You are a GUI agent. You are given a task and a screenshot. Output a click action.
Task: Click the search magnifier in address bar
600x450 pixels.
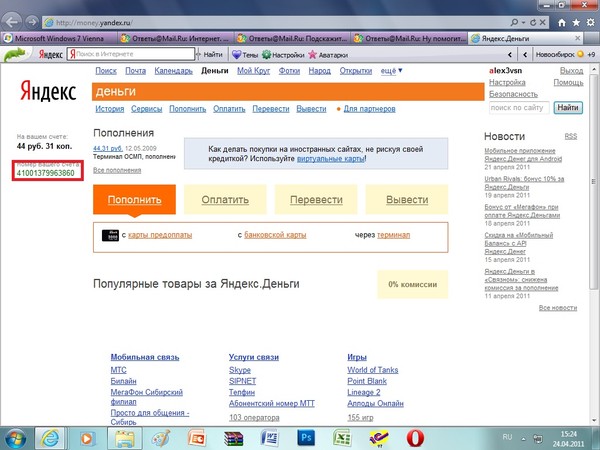[x=515, y=23]
